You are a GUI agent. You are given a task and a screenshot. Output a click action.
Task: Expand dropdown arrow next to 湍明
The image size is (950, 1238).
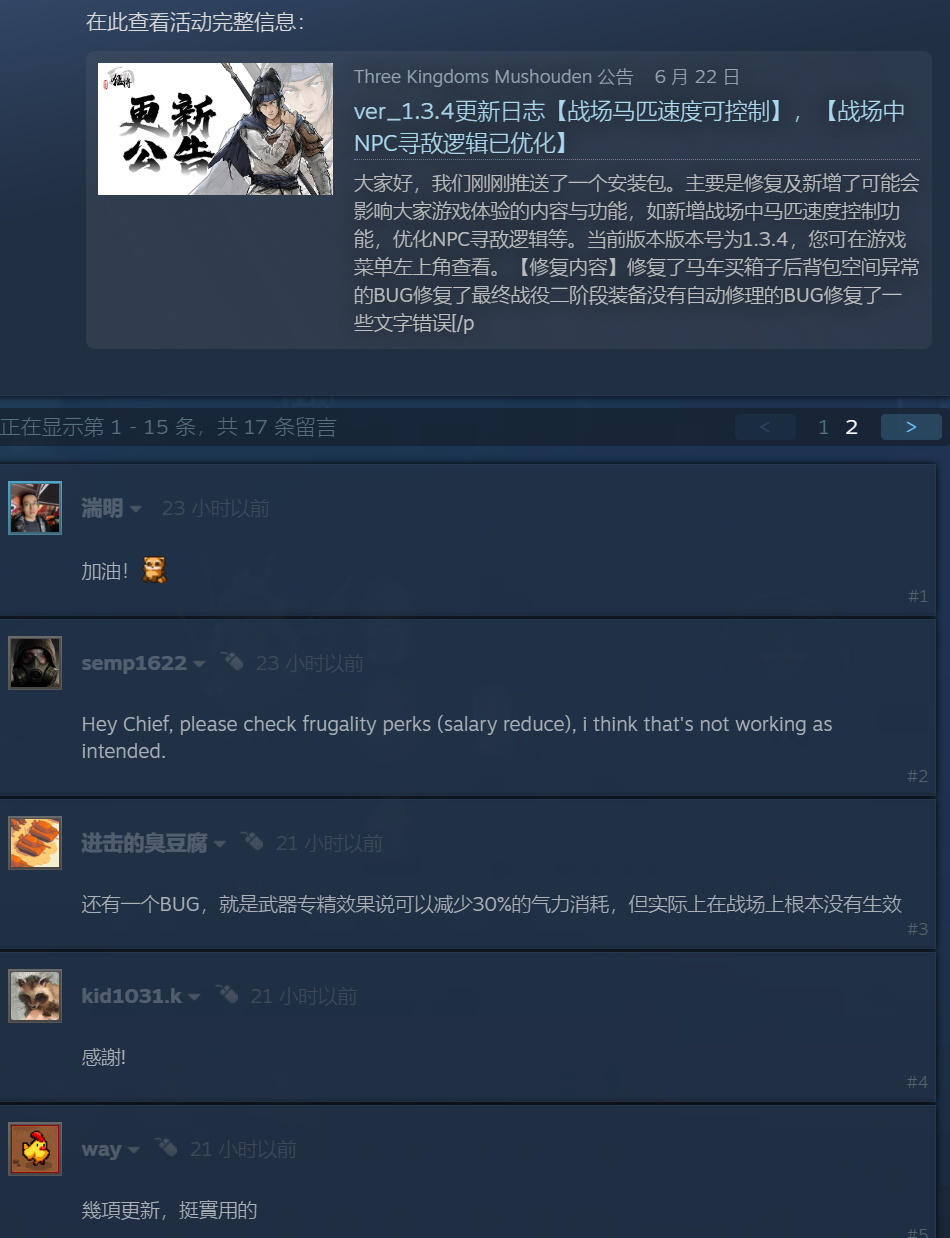[x=136, y=510]
